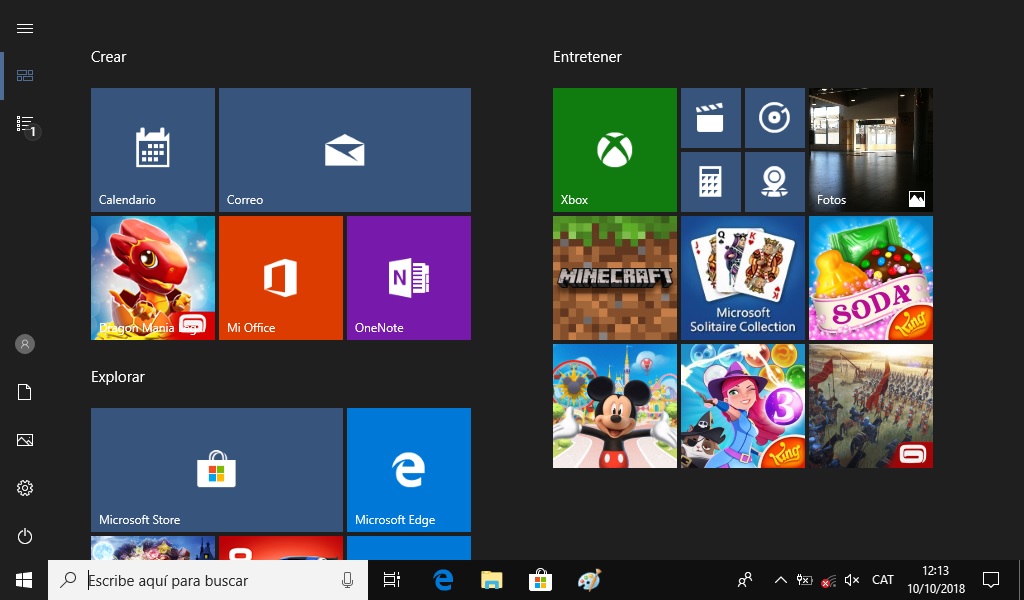This screenshot has height=600, width=1024.
Task: Open Task View on the taskbar
Action: (392, 580)
